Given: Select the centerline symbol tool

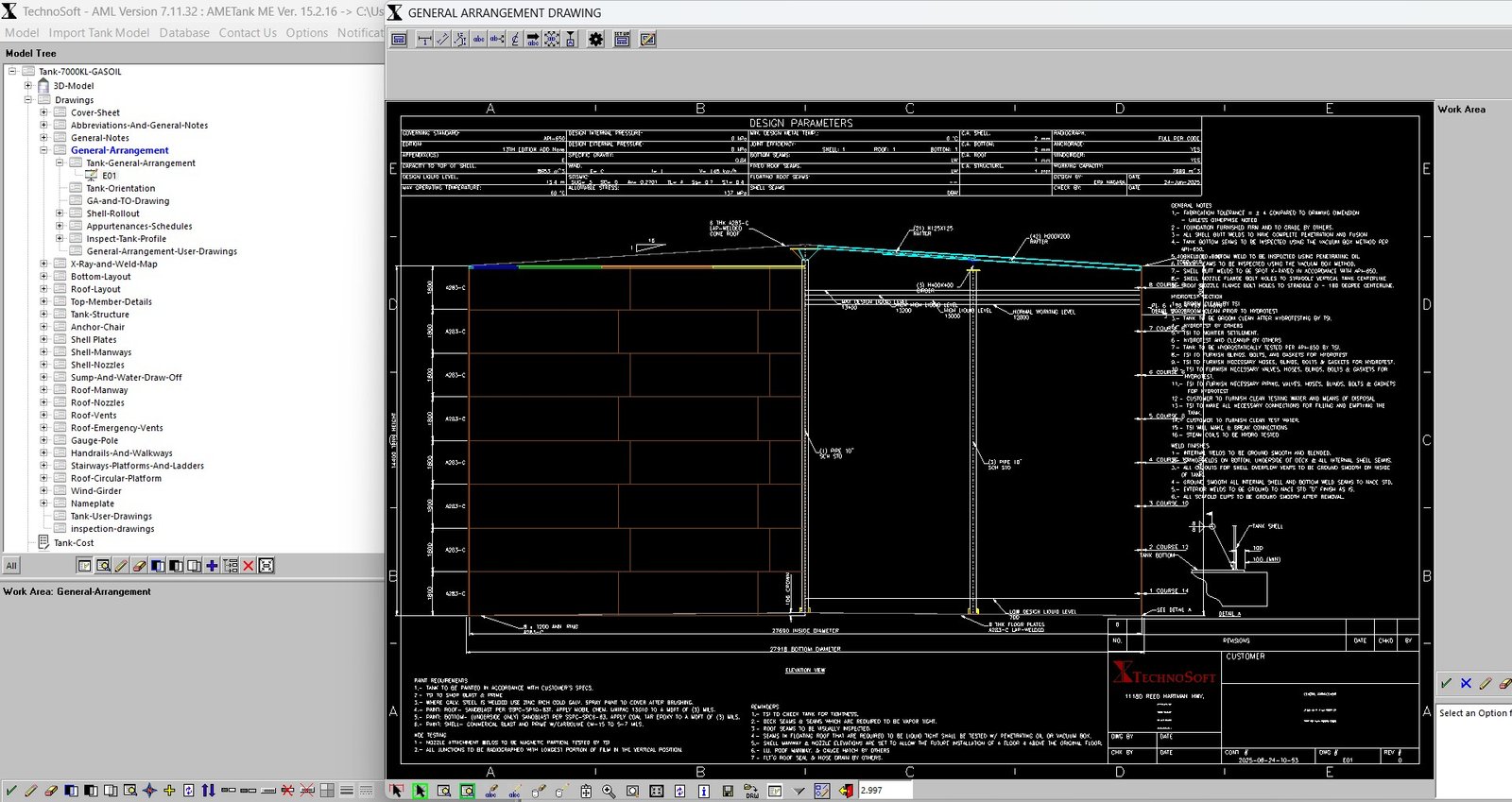Looking at the screenshot, I should pos(515,40).
